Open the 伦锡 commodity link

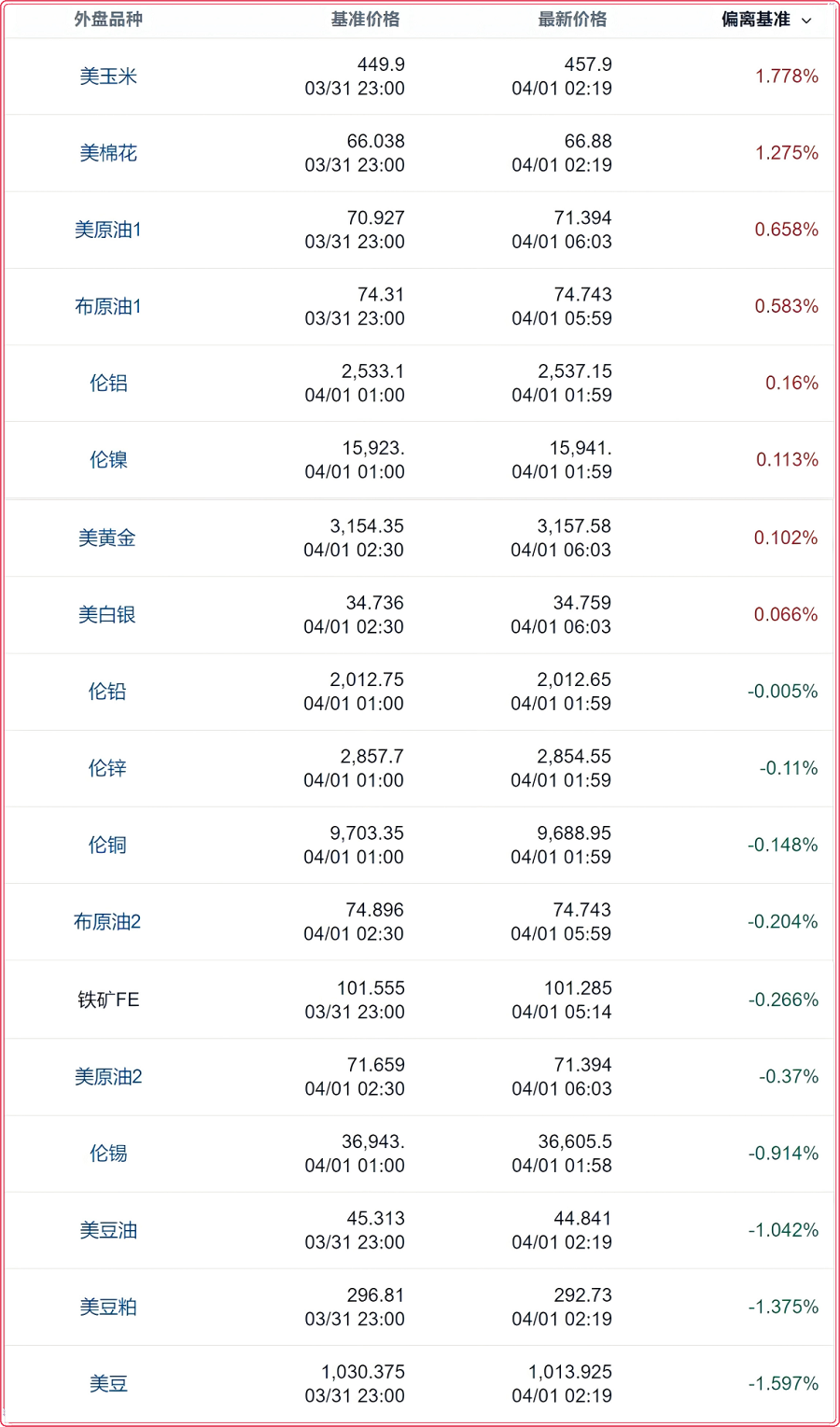(x=108, y=1154)
